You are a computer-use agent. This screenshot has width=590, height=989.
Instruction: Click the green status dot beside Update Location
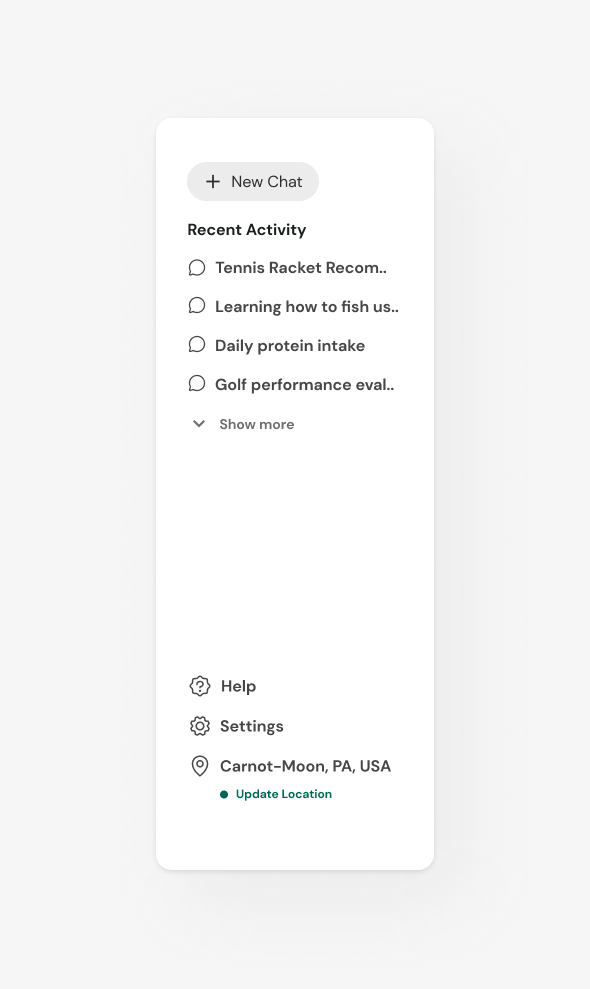click(224, 794)
